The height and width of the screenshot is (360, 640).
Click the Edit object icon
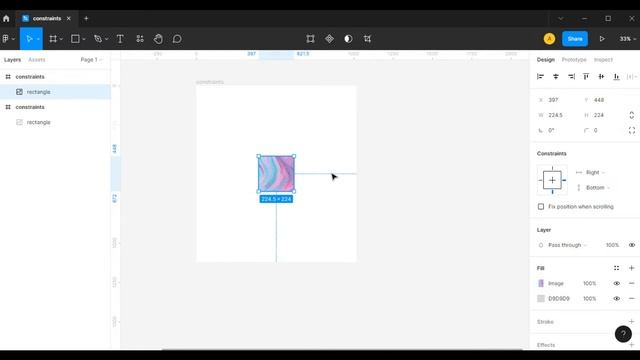click(310, 39)
